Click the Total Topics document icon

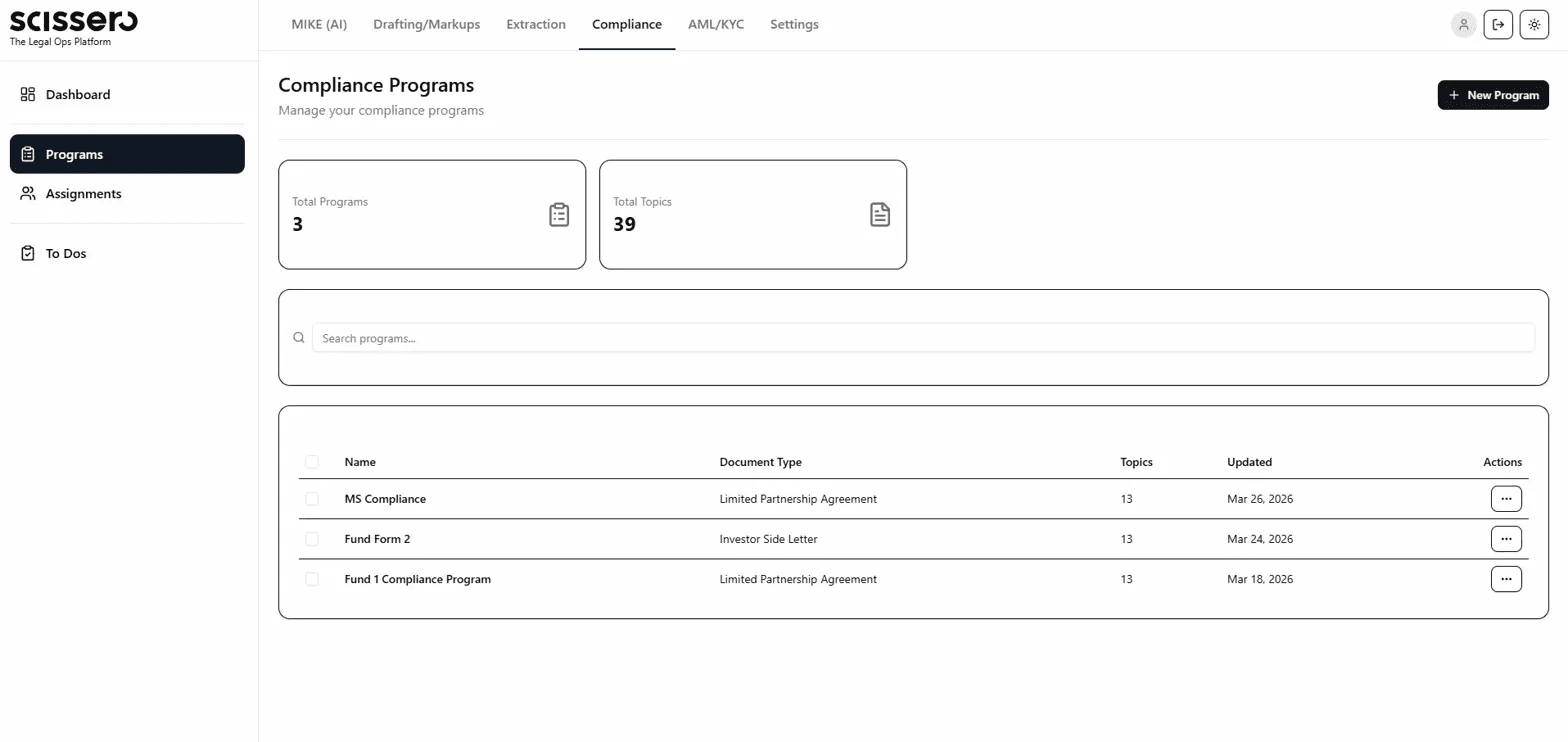pos(880,214)
